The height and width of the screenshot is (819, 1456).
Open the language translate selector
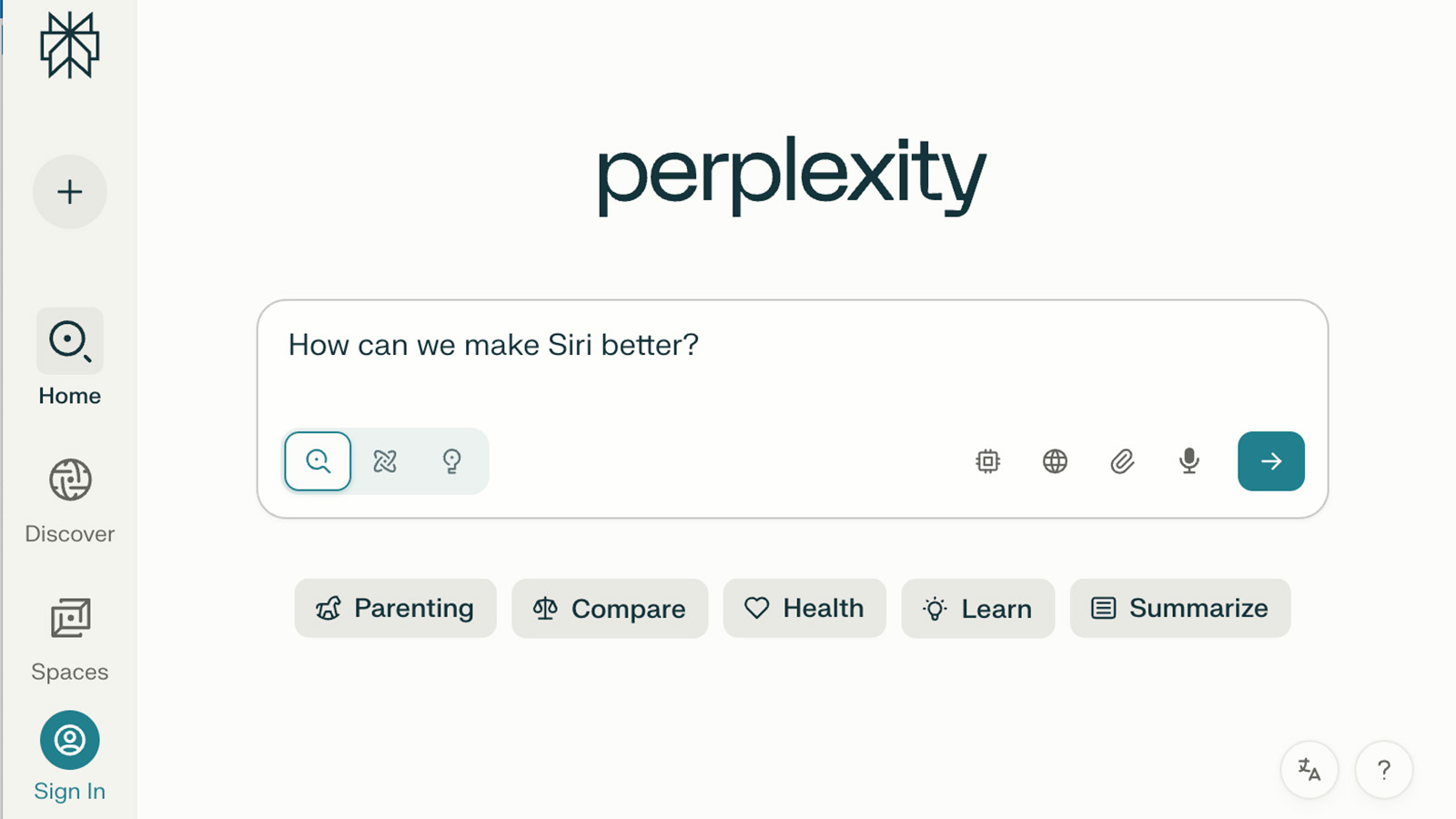[1309, 770]
